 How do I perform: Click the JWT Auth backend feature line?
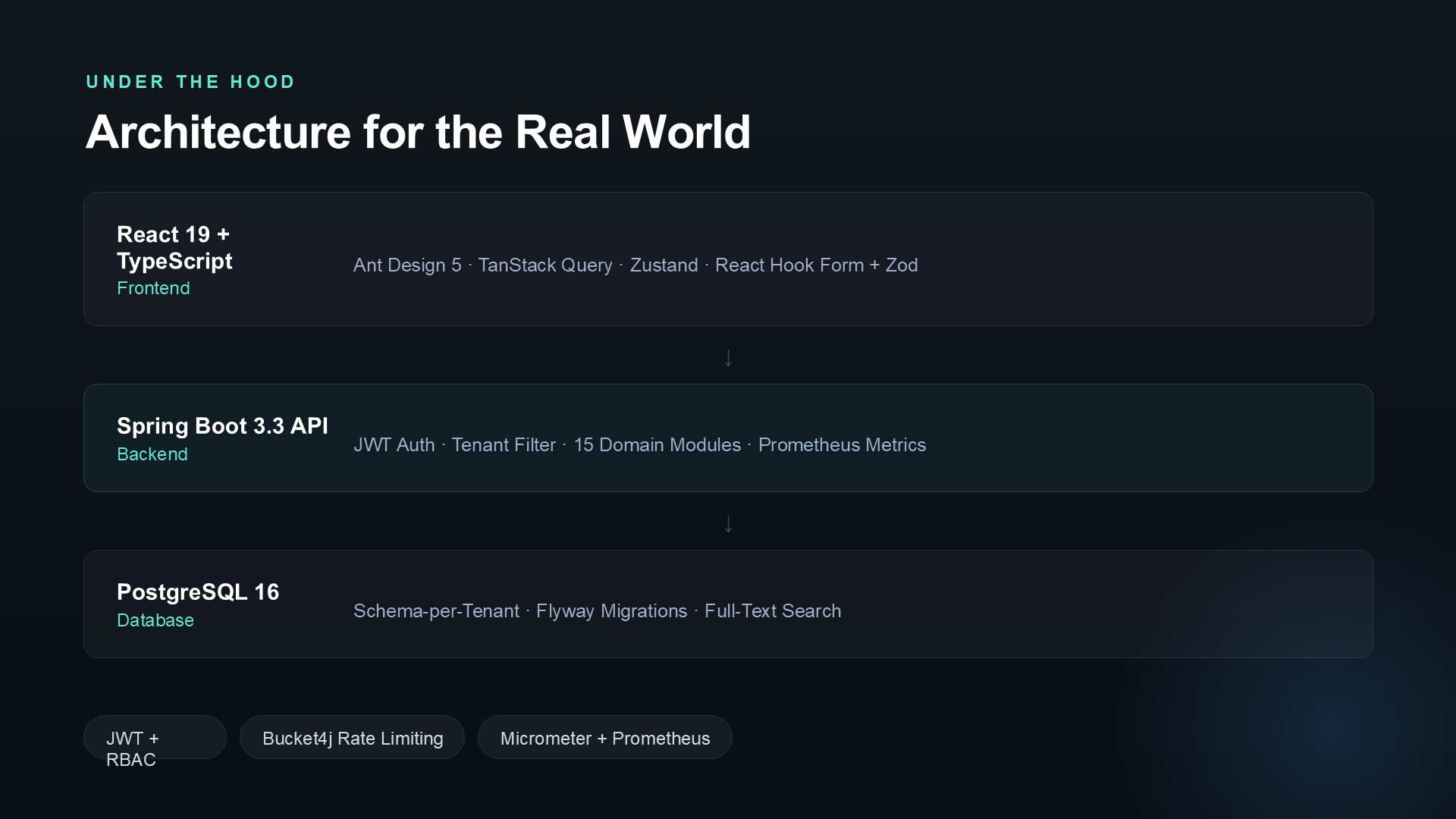[x=639, y=445]
